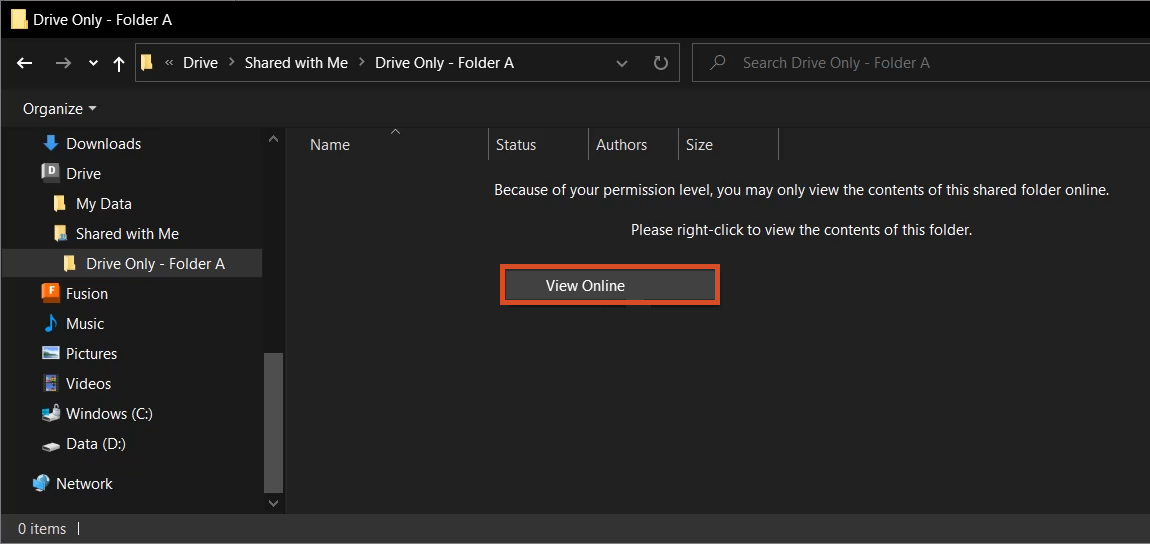Select Data (D:) drive in sidebar
Screen dimensions: 1150x544
(95, 443)
